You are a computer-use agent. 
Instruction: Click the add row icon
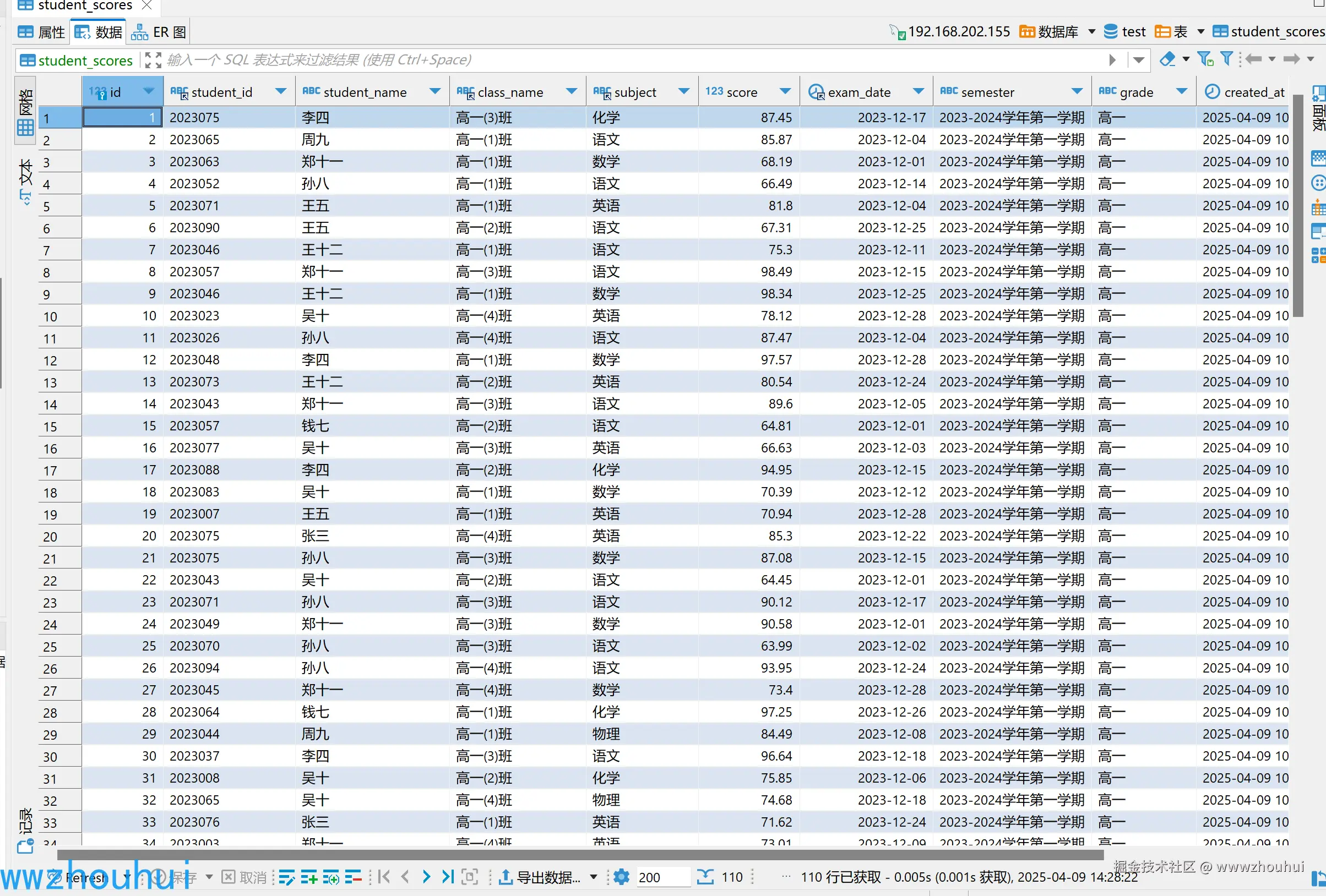tap(309, 877)
